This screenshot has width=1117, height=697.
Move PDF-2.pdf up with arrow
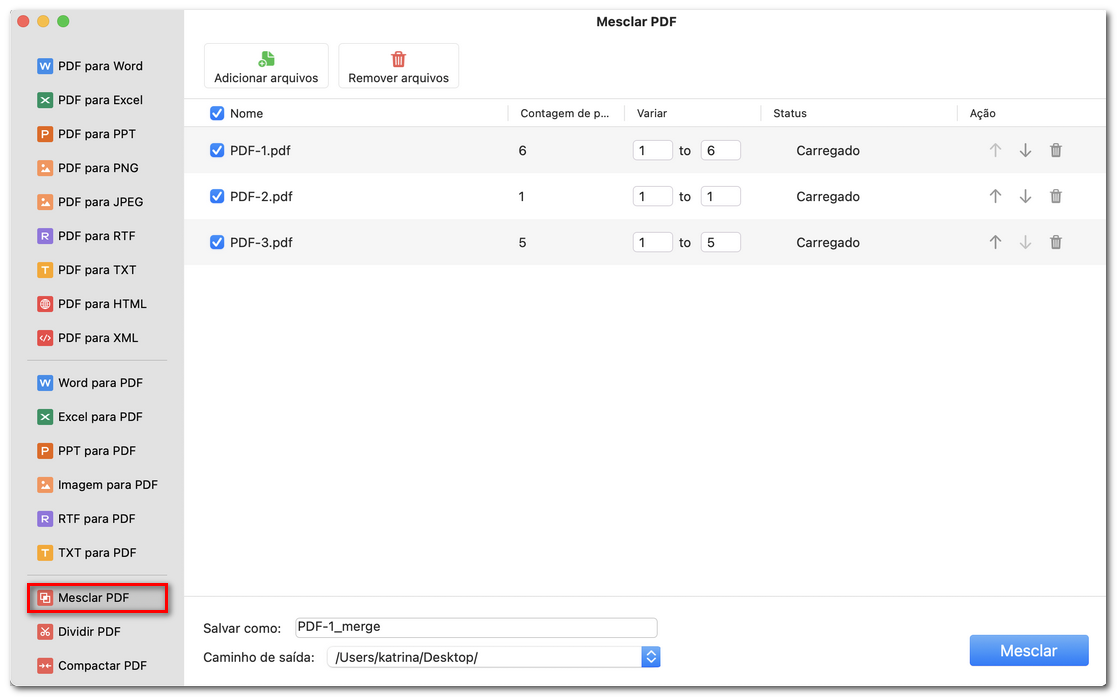(995, 197)
